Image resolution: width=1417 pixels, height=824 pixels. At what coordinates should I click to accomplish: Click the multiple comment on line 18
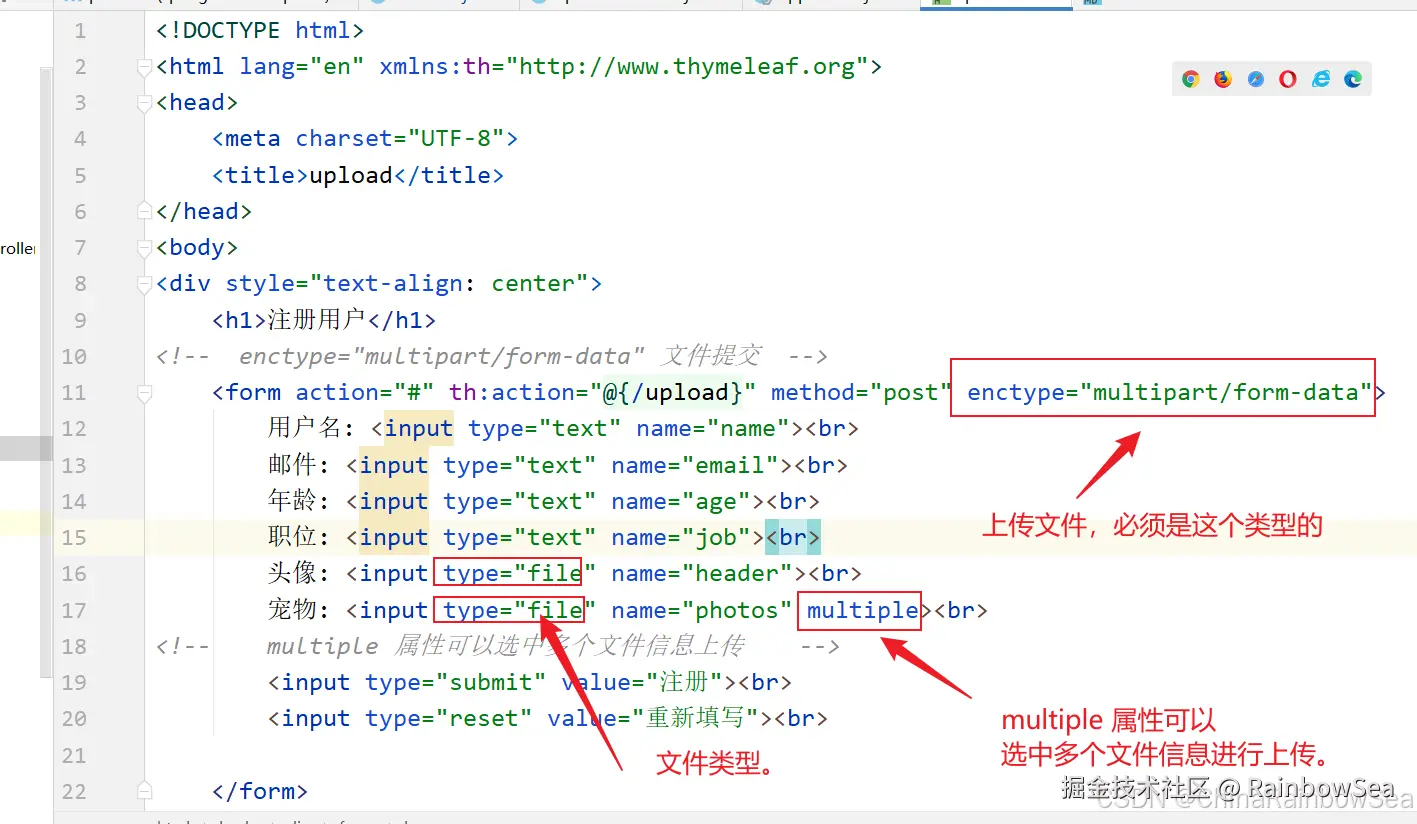(x=497, y=646)
